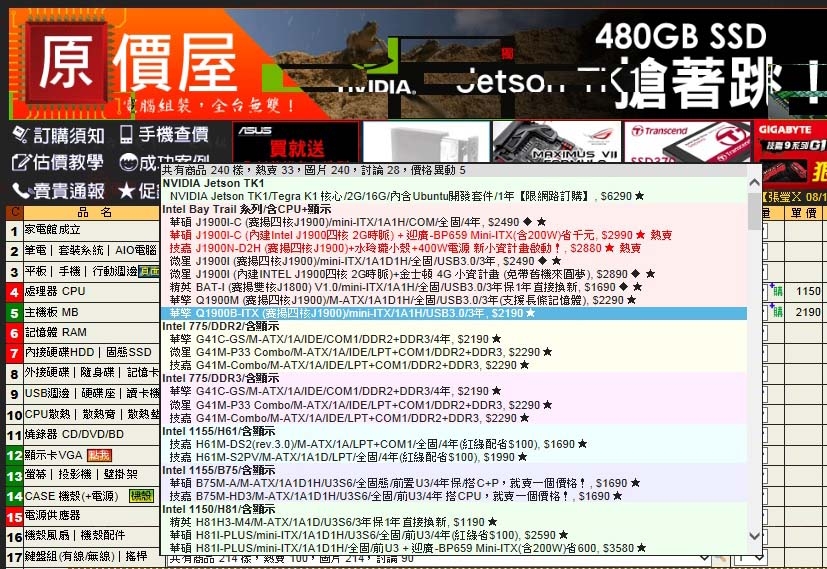The height and width of the screenshot is (569, 827).
Task: Click green badge beside CASE 機殼
Action: [x=141, y=496]
